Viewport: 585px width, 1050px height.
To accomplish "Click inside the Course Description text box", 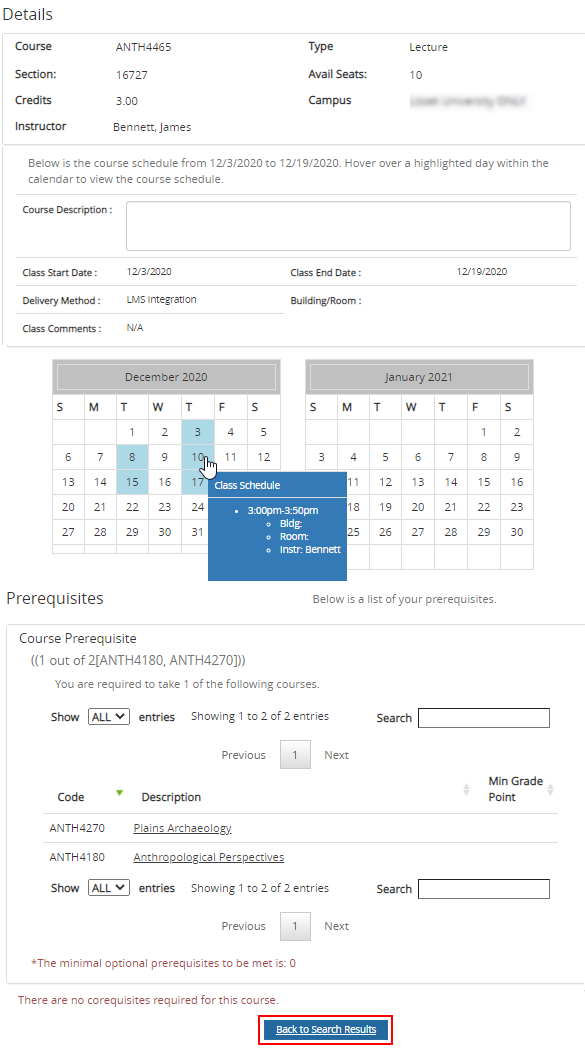I will point(348,226).
